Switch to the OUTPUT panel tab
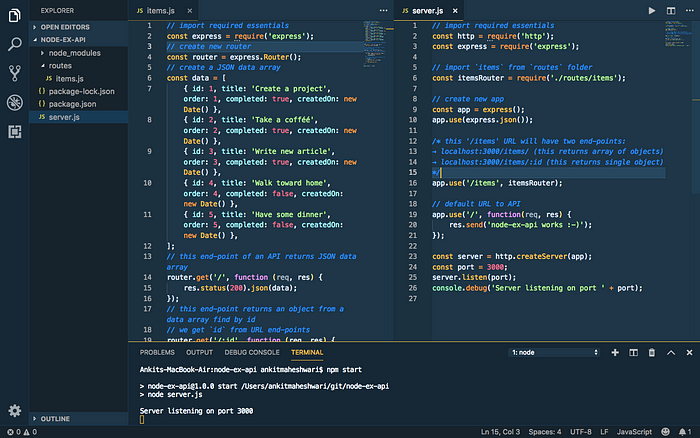 (x=199, y=353)
